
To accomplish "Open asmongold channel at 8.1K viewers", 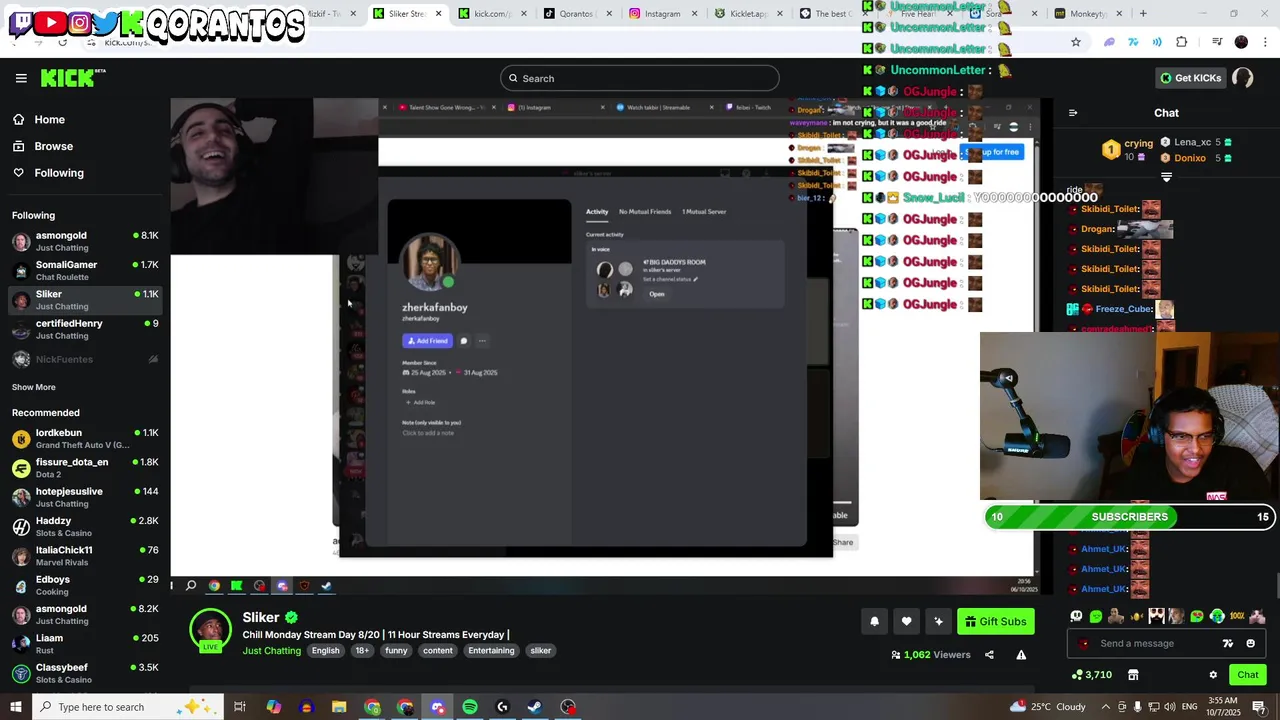I will pyautogui.click(x=85, y=241).
